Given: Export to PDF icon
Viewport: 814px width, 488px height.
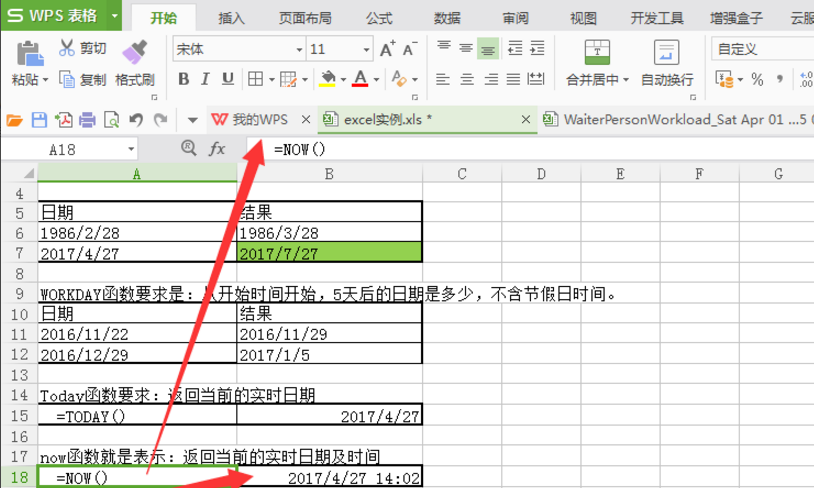Looking at the screenshot, I should pos(63,120).
